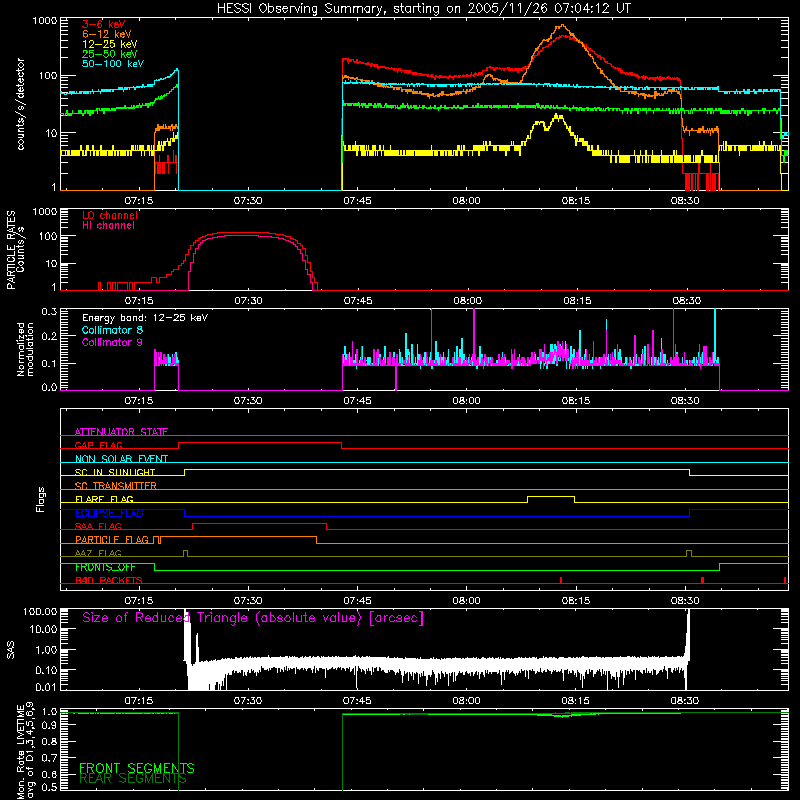Click the SAS axis label
The width and height of the screenshot is (800, 800).
[x=10, y=650]
